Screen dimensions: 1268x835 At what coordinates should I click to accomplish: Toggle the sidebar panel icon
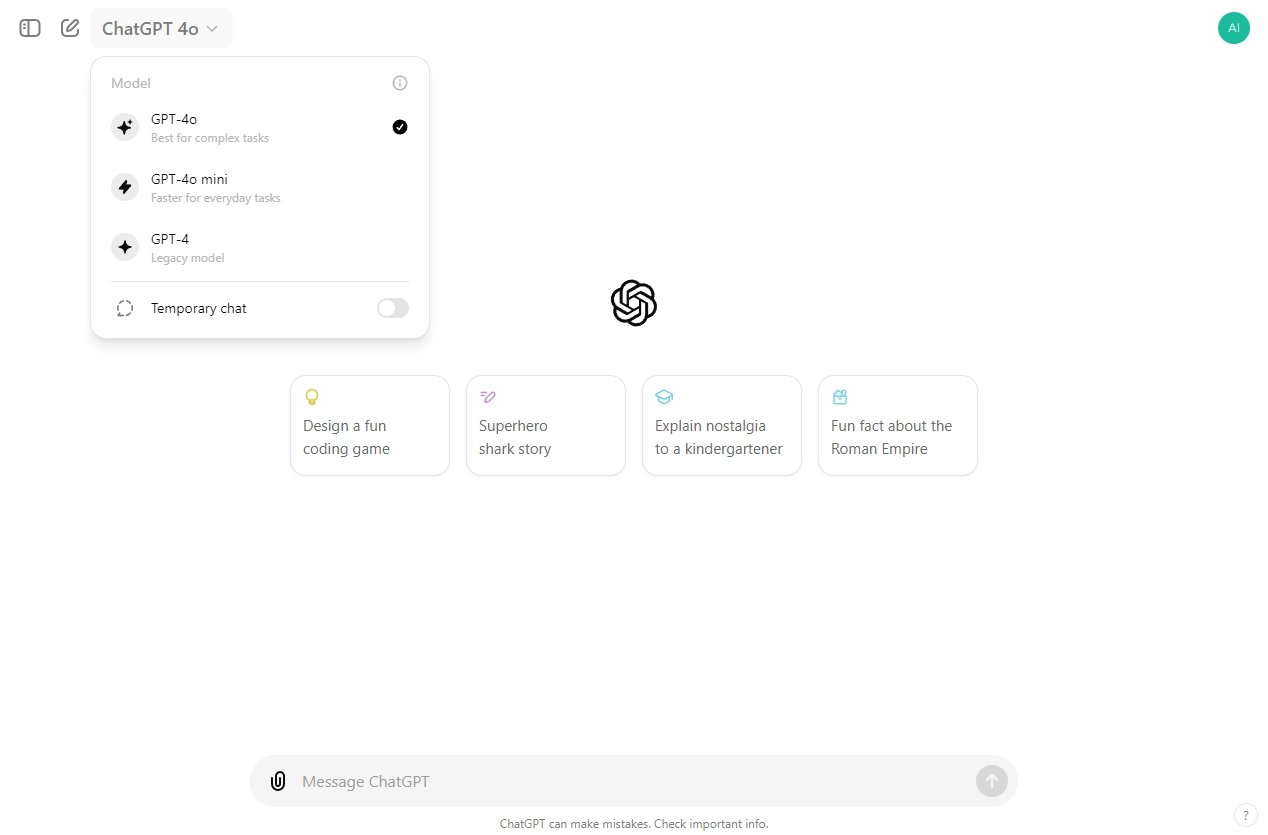click(30, 28)
